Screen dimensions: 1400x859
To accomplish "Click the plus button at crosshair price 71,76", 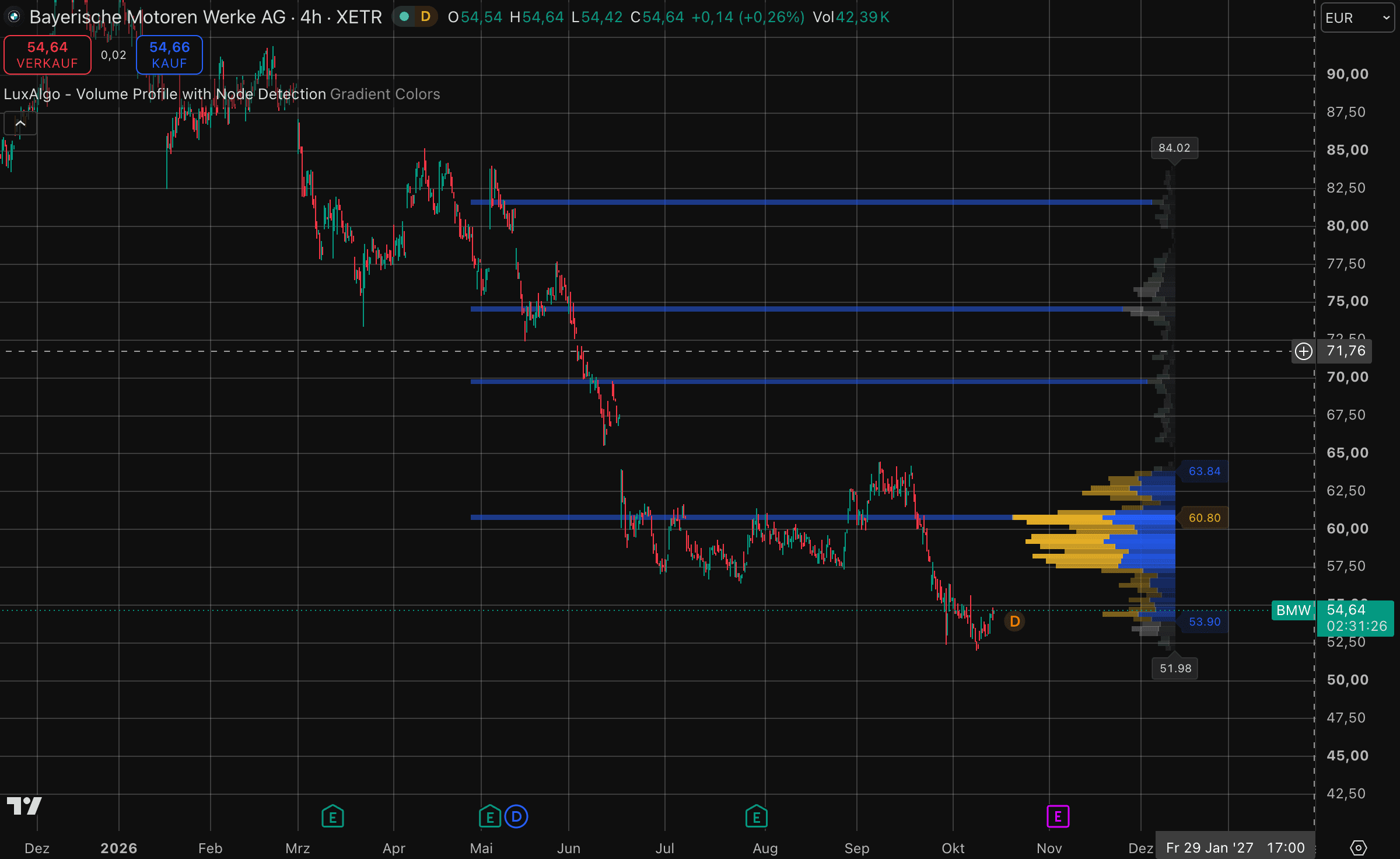I will [x=1304, y=351].
